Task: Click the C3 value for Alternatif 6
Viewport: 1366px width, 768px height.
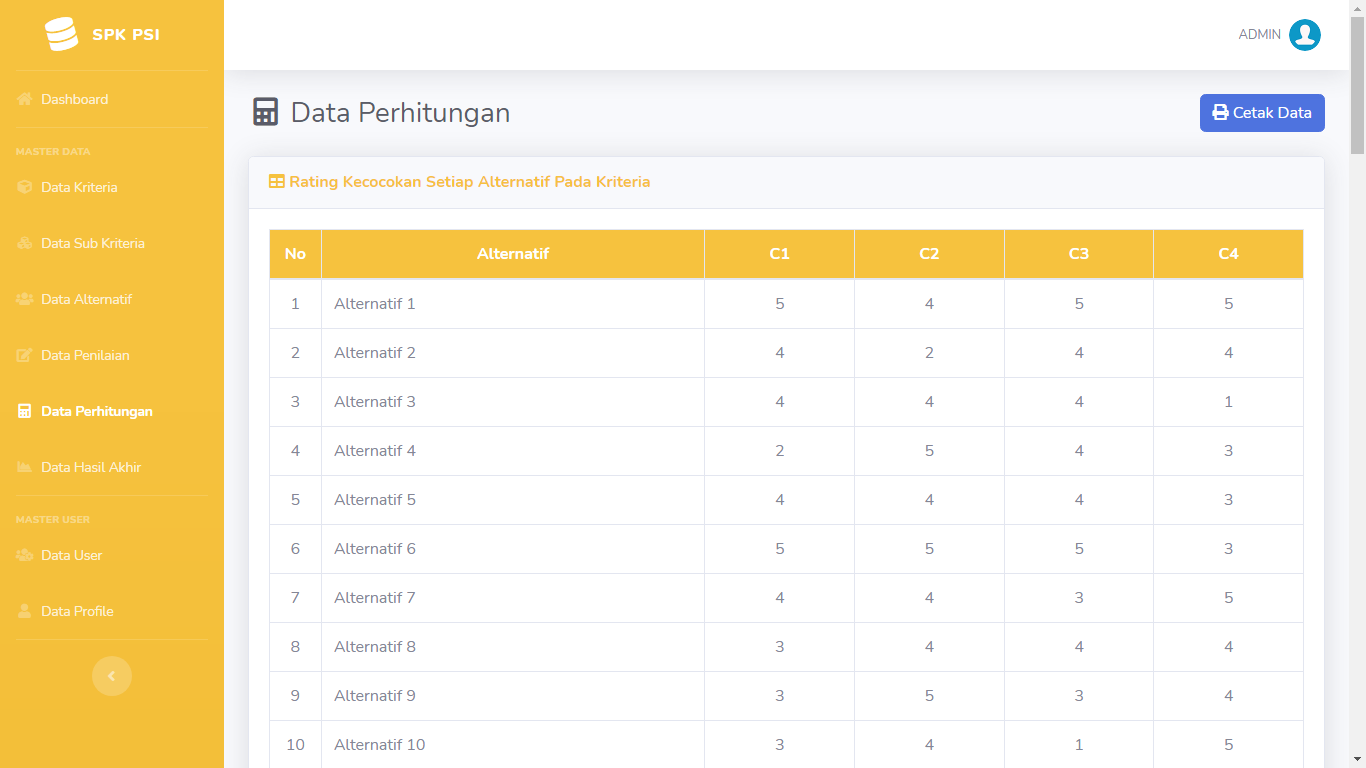Action: point(1079,549)
